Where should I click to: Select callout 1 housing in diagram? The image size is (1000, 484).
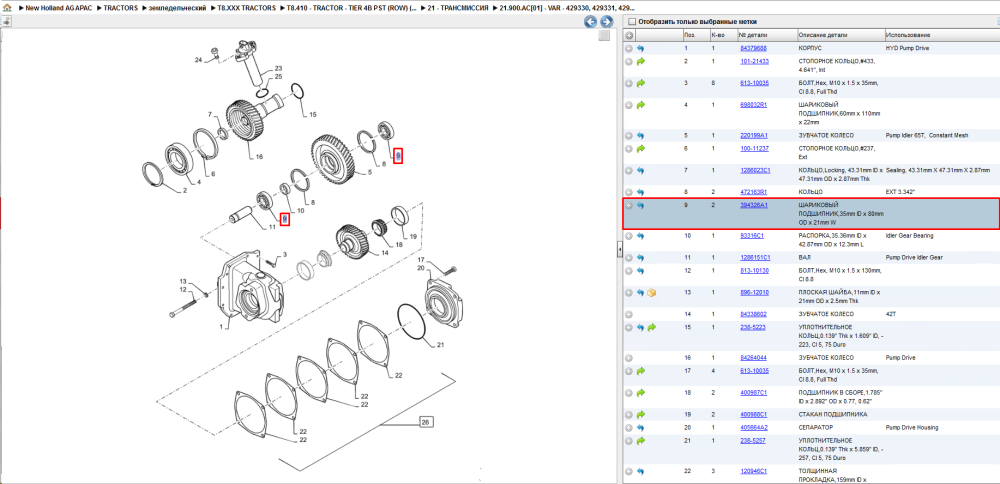(x=221, y=327)
